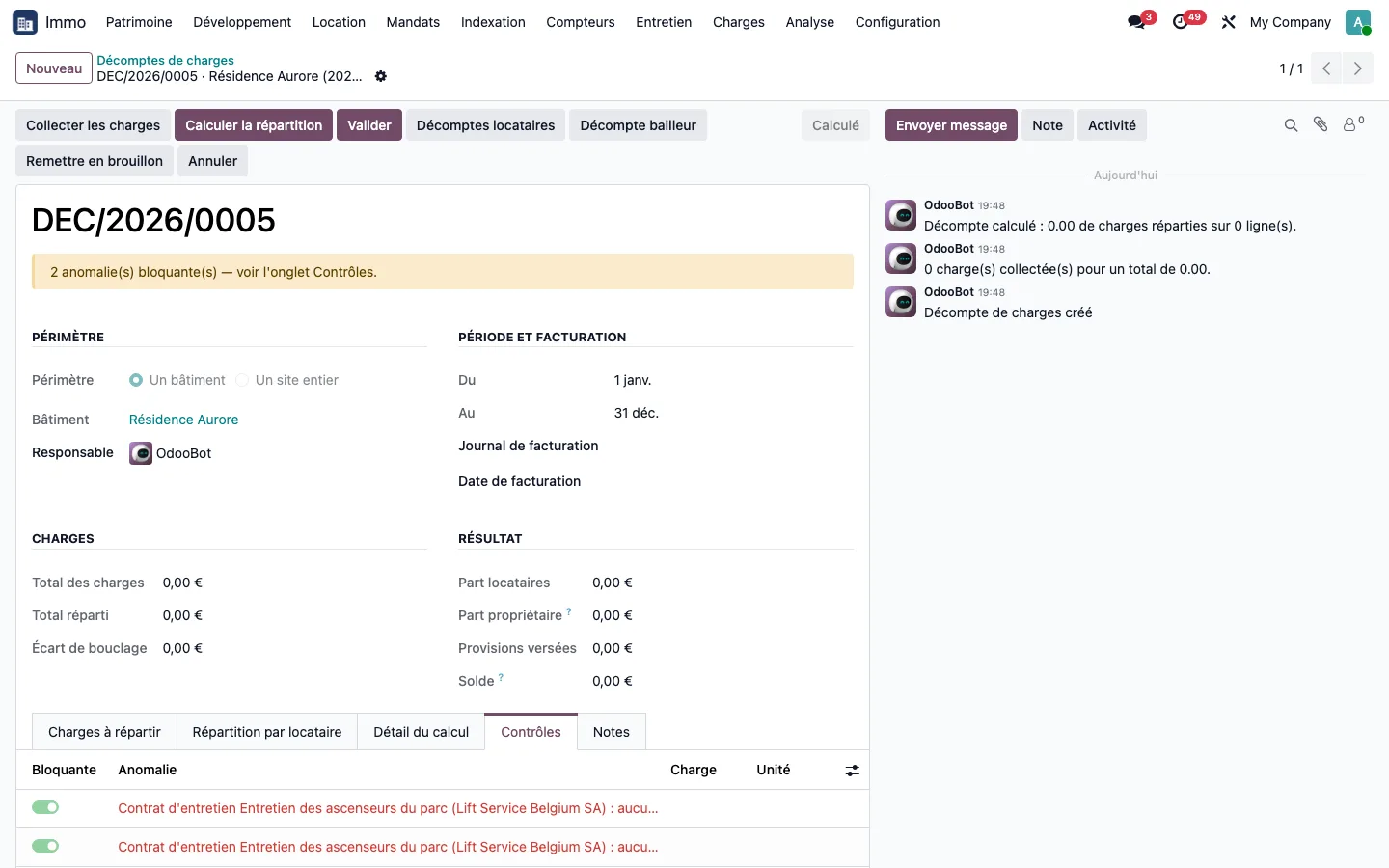
Task: Click the record actions gear icon
Action: [381, 76]
